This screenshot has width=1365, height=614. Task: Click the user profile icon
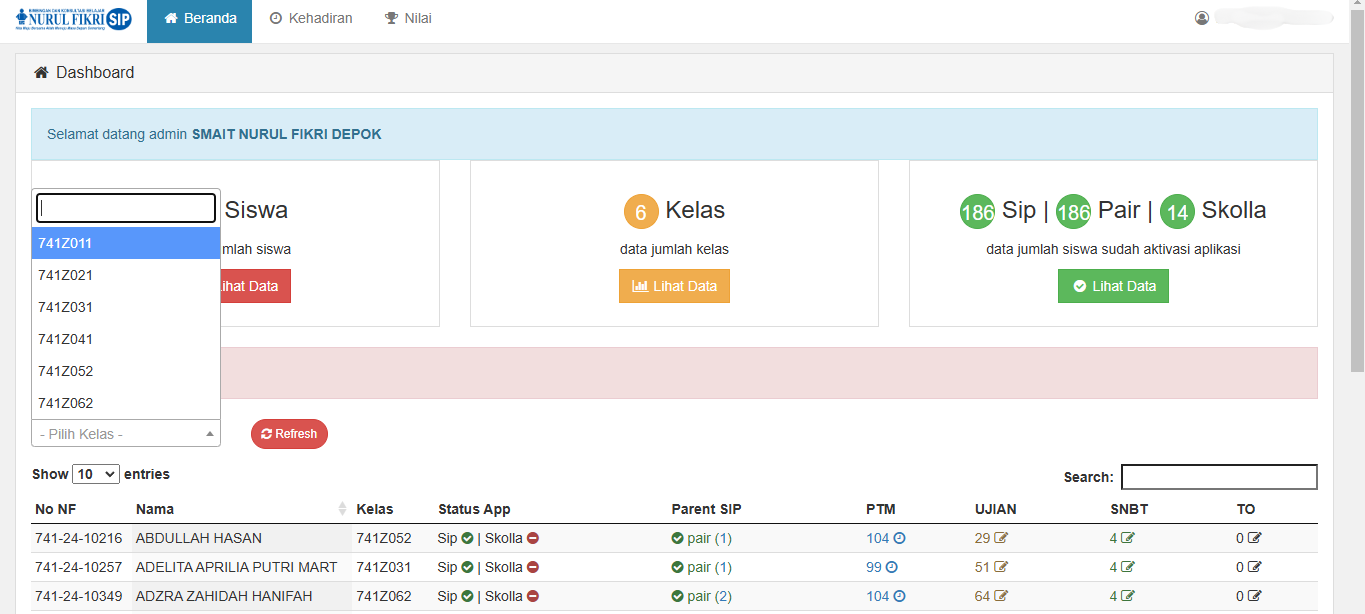pos(1202,18)
